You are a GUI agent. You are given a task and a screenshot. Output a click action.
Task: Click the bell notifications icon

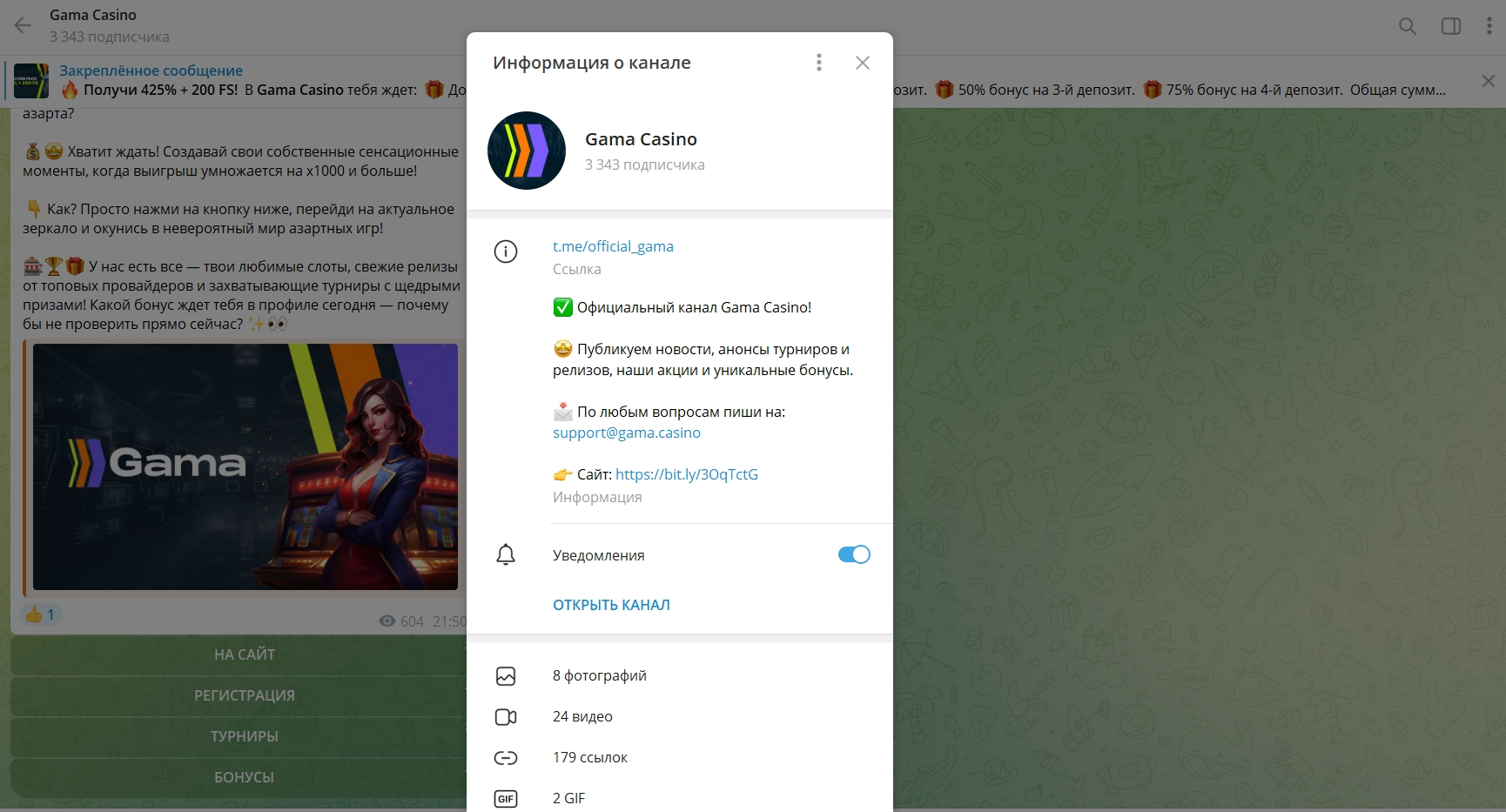[x=506, y=554]
